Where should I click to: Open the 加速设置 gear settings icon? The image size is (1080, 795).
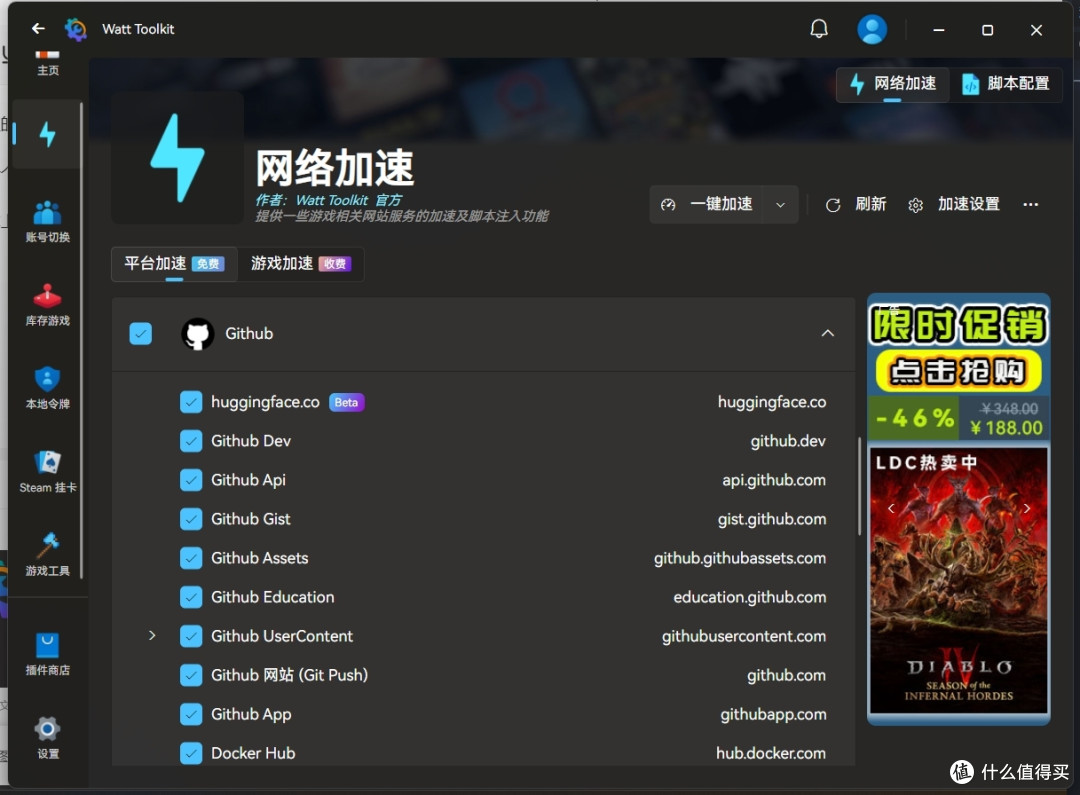pyautogui.click(x=915, y=204)
